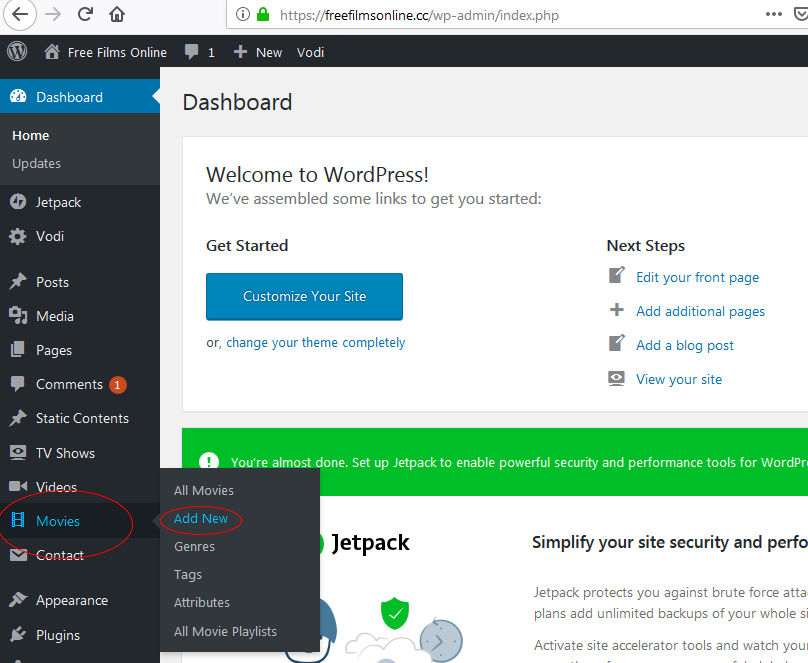
Task: Select All Movies from the flyout
Action: tap(204, 490)
